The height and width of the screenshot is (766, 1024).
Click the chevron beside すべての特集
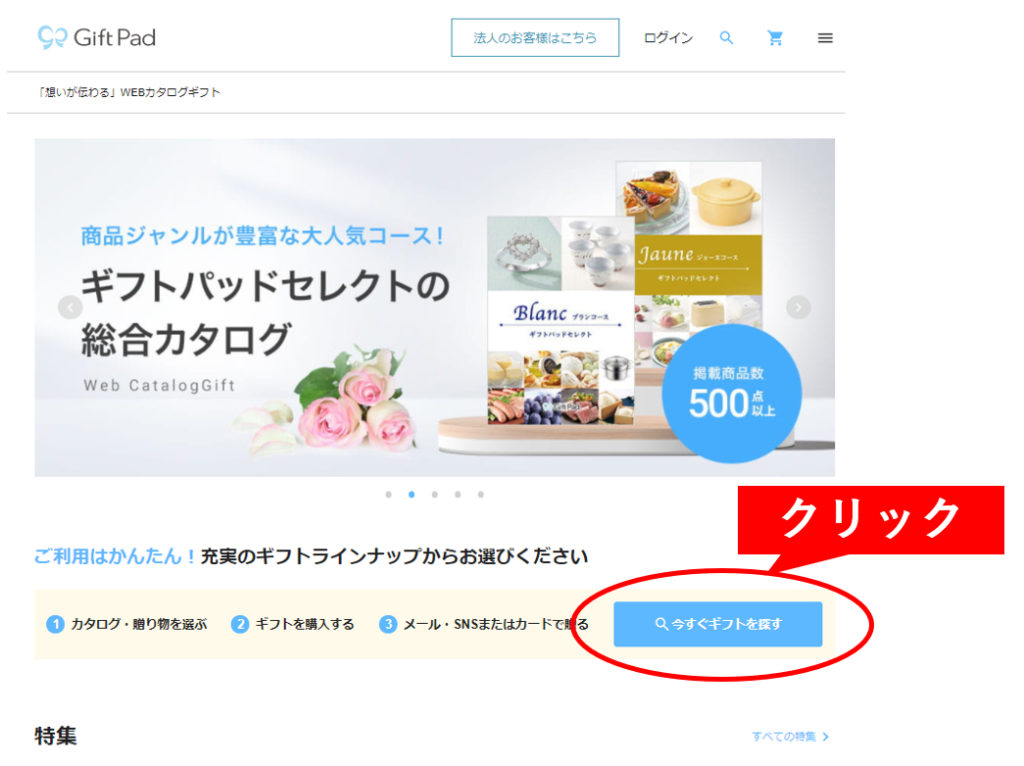(825, 737)
